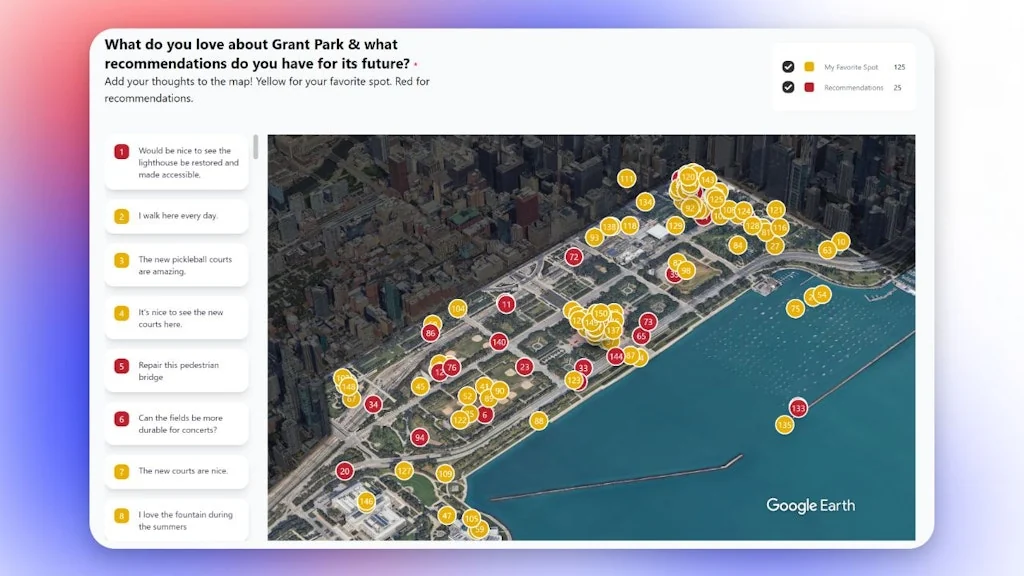Open yellow pin 104 on the map
Viewport: 1024px width, 576px height.
click(x=457, y=309)
